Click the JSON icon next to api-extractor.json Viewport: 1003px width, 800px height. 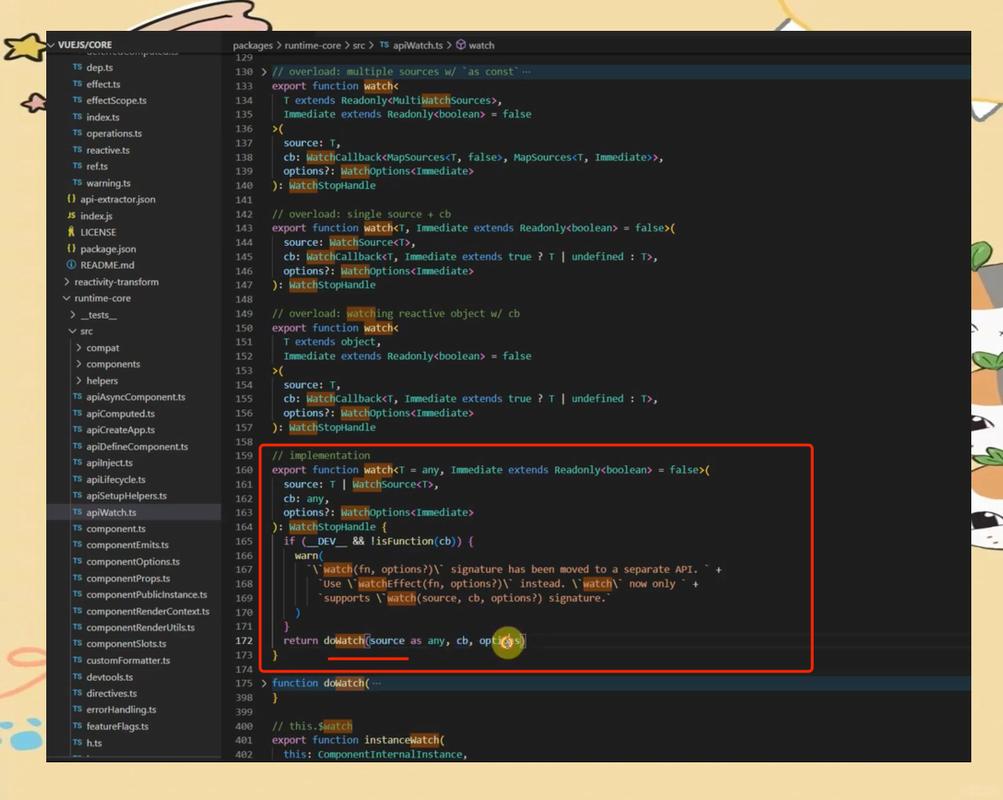(x=71, y=199)
